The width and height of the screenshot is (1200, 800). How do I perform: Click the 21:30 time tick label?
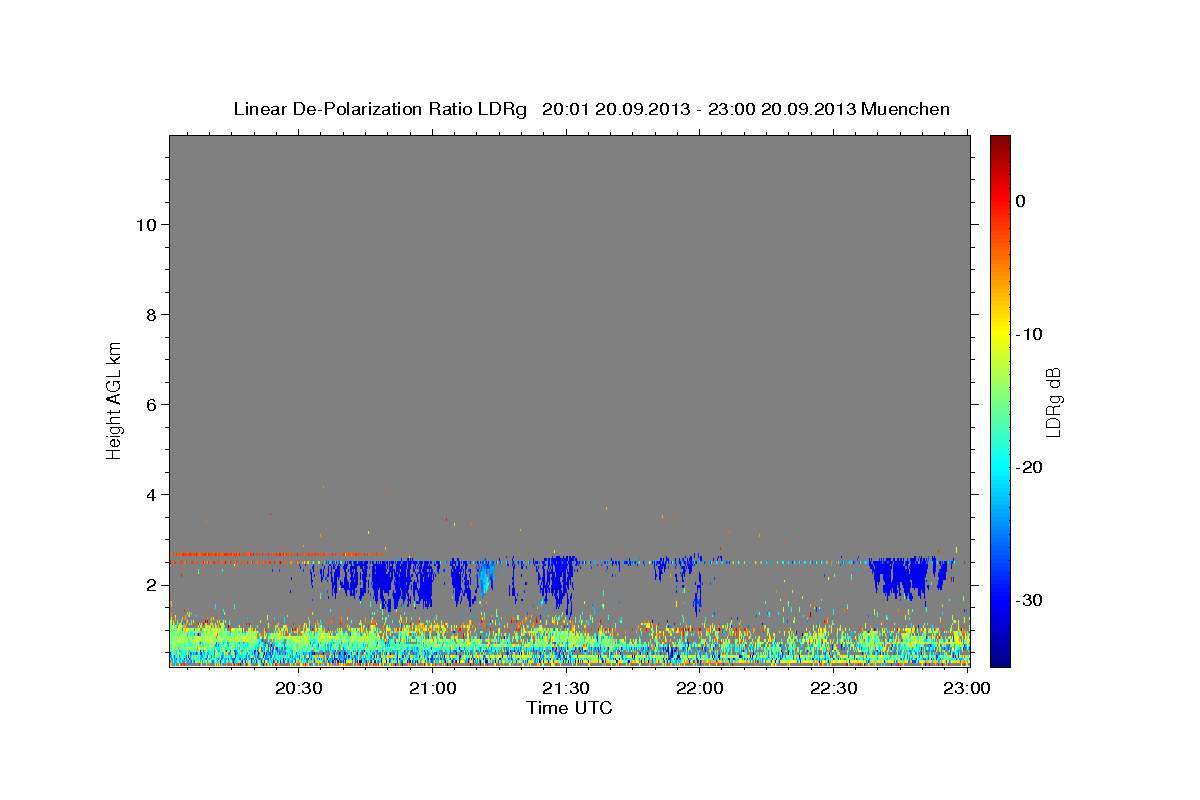click(x=566, y=688)
